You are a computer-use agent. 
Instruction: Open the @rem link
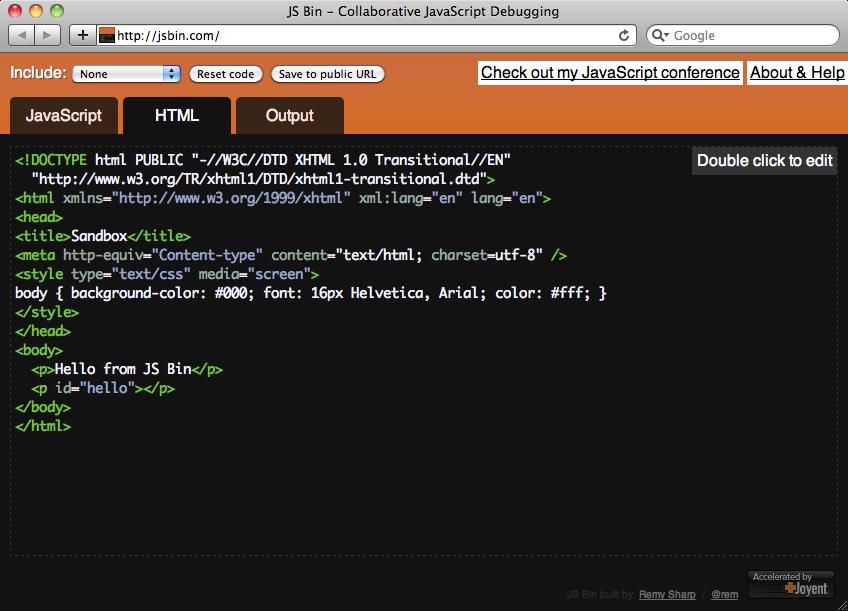click(x=724, y=594)
